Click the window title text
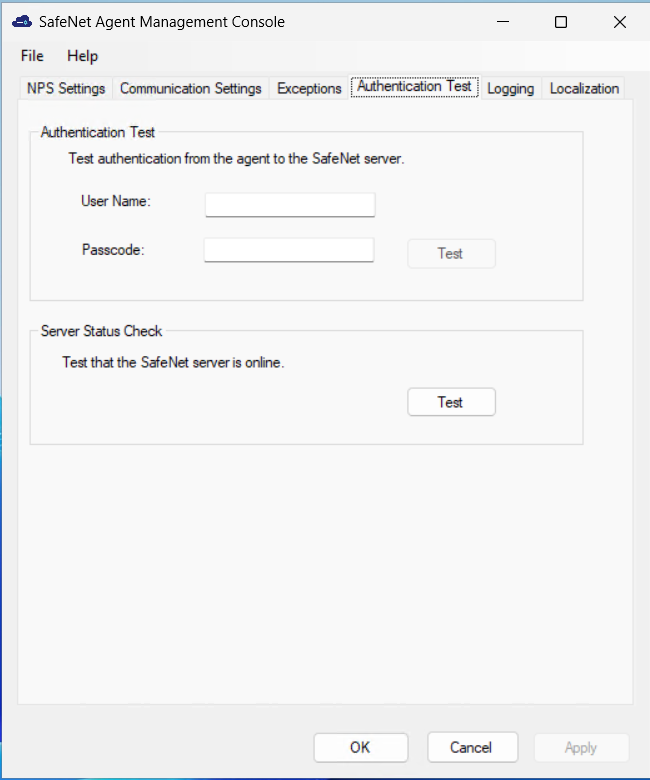650x780 pixels. click(x=162, y=22)
